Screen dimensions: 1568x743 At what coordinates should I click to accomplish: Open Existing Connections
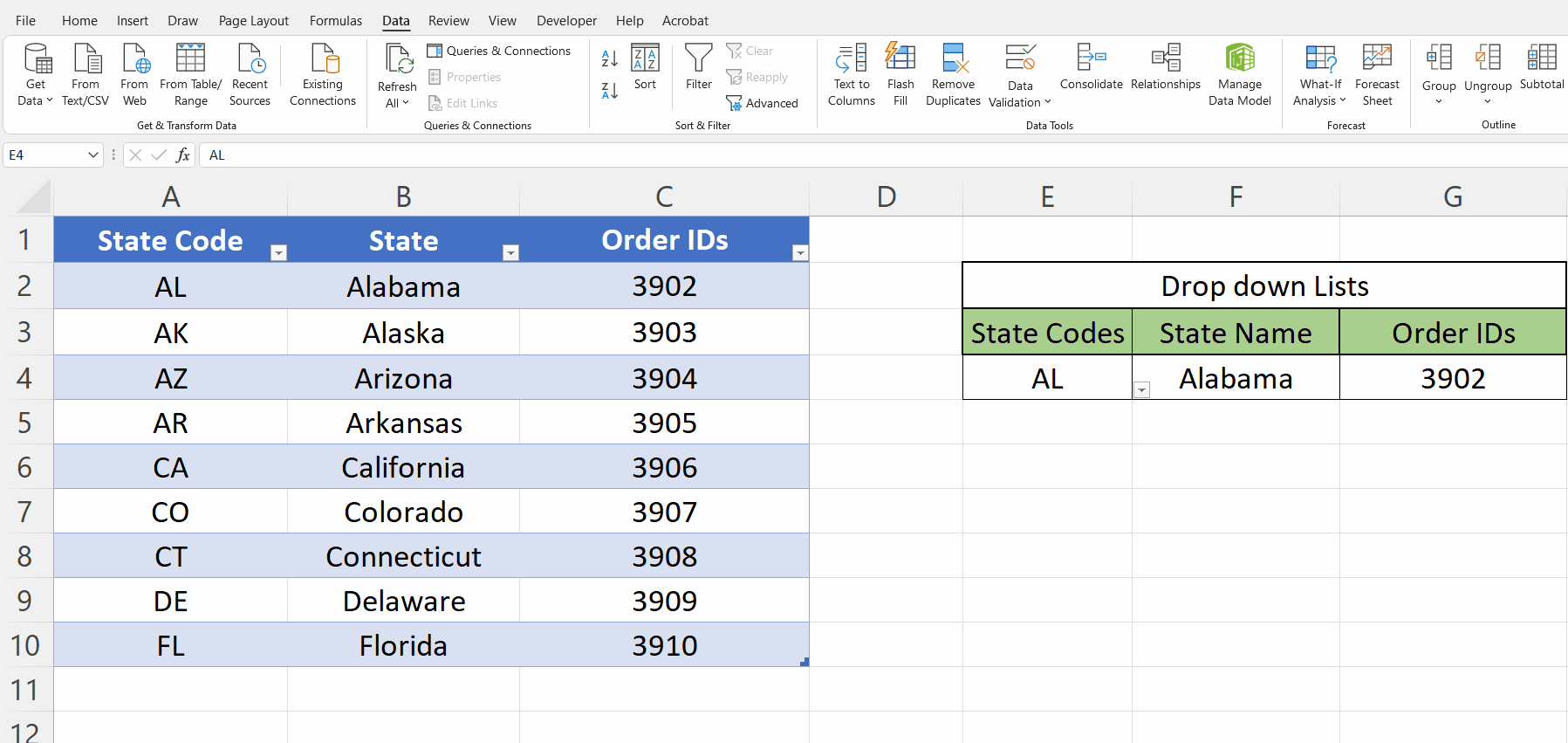(x=323, y=75)
